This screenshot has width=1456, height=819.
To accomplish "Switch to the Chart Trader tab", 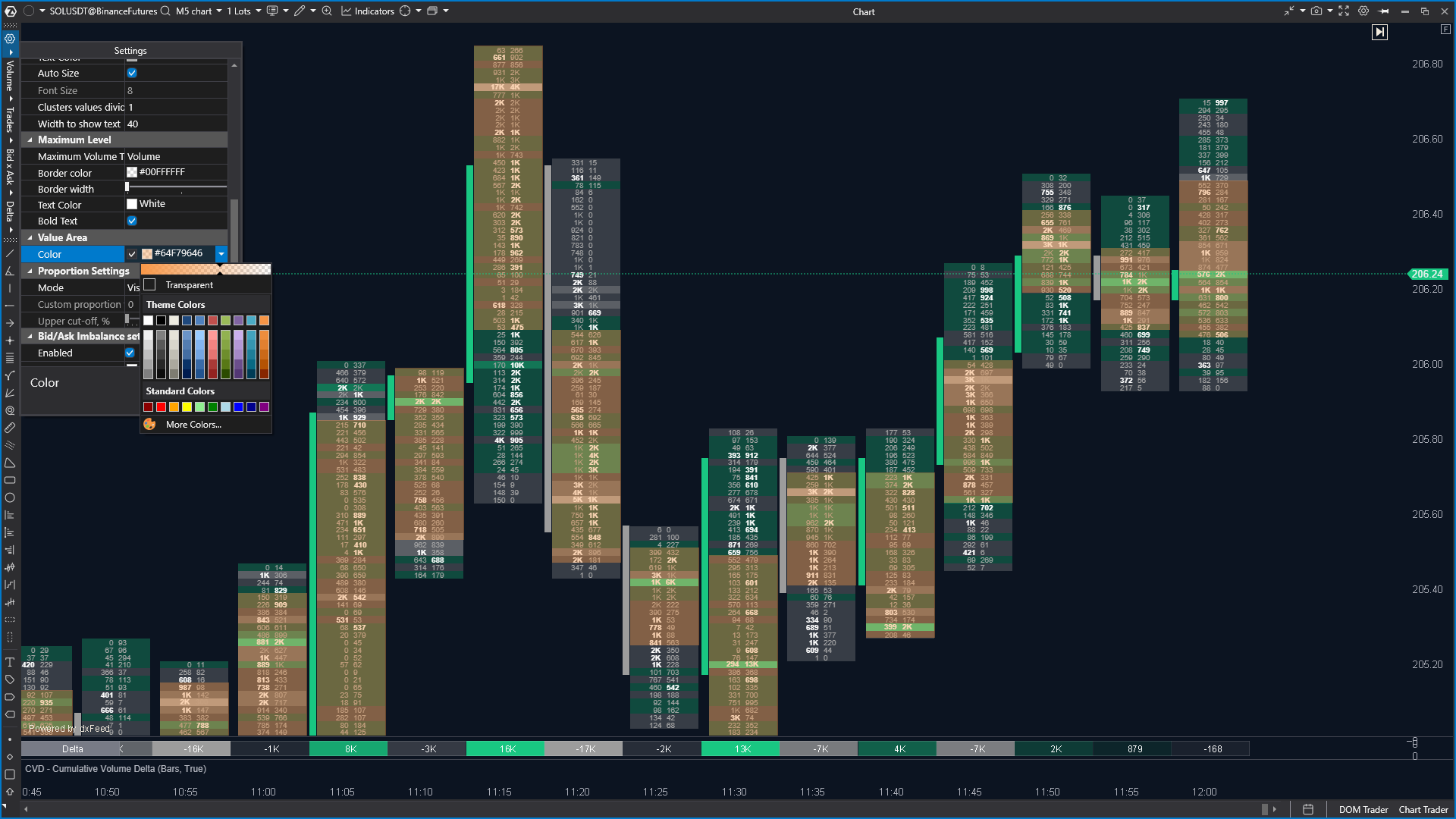I will (x=1423, y=810).
